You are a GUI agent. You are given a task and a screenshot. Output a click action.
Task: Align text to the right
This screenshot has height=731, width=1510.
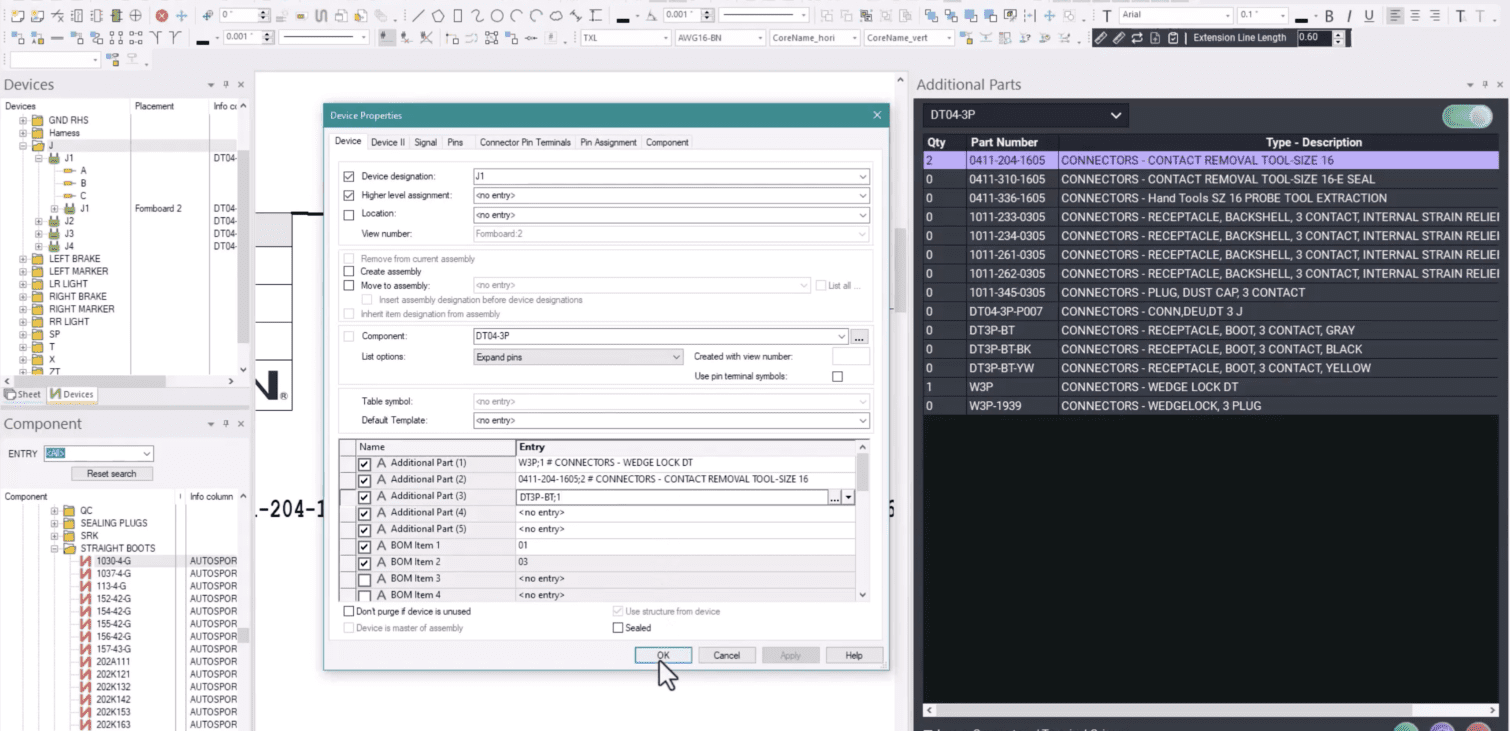pos(1435,16)
